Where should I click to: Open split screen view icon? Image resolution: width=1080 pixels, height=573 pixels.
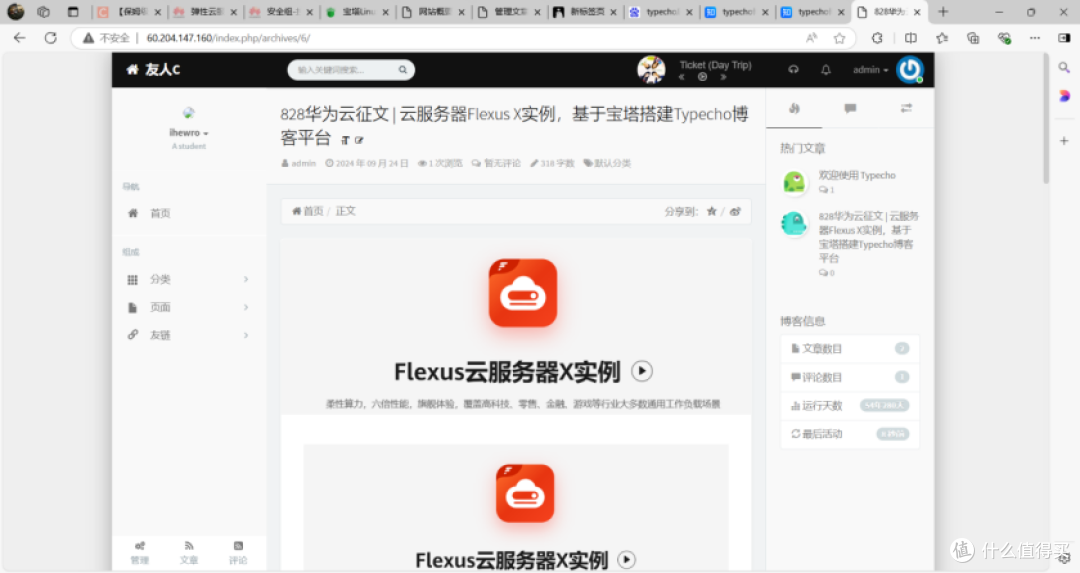[x=910, y=38]
